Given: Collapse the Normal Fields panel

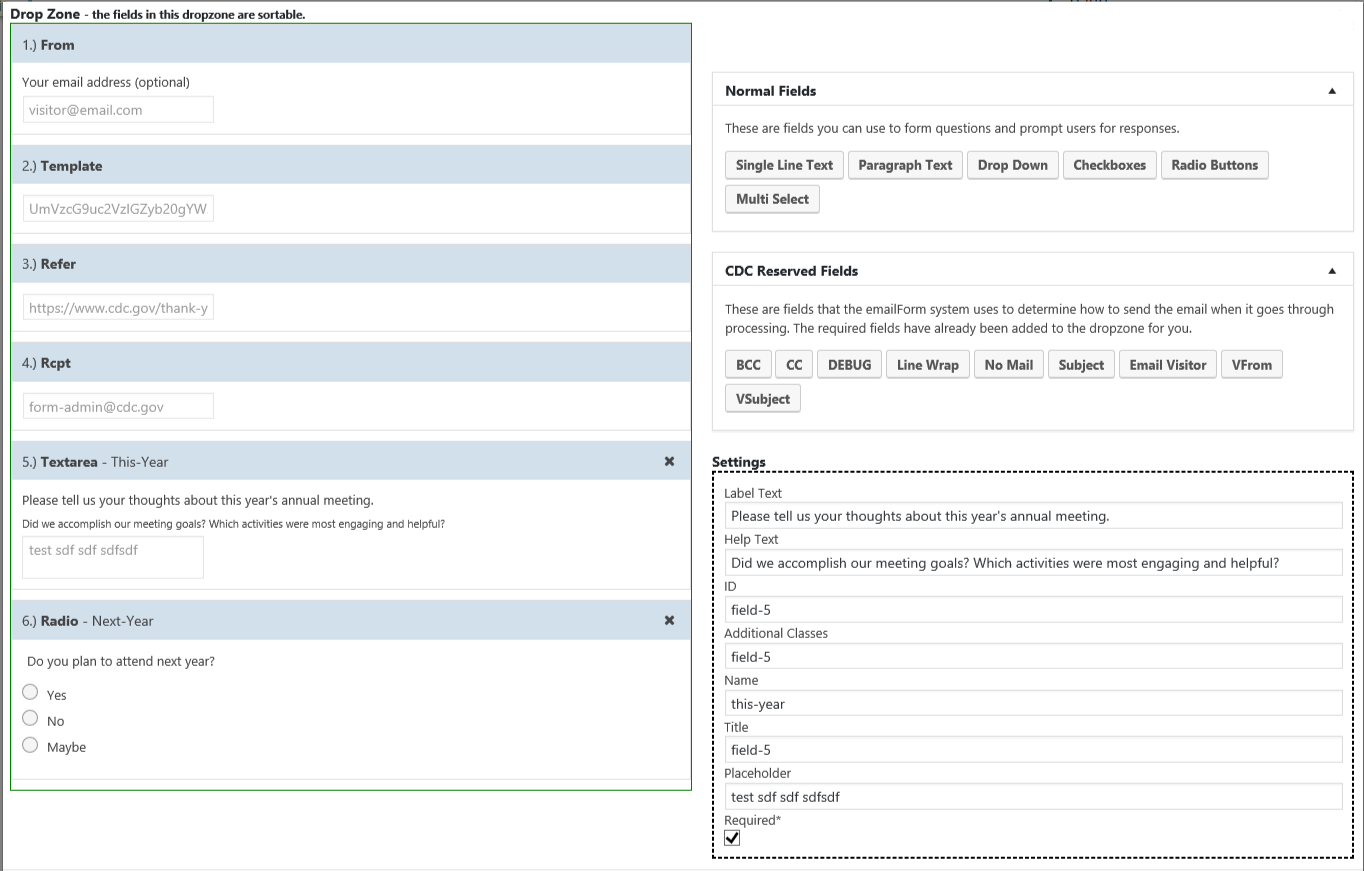Looking at the screenshot, I should 1331,91.
